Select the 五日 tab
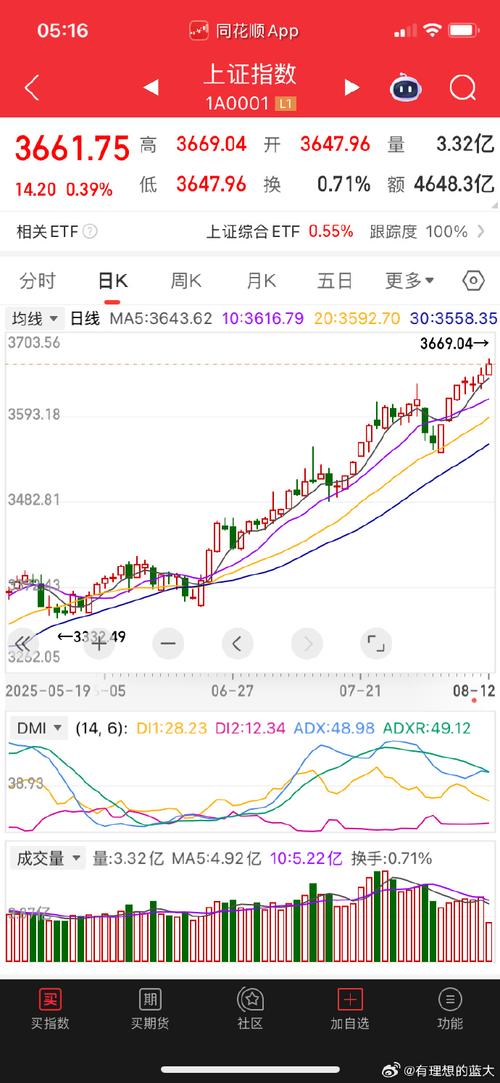Screen dimensions: 500x1083 335,281
